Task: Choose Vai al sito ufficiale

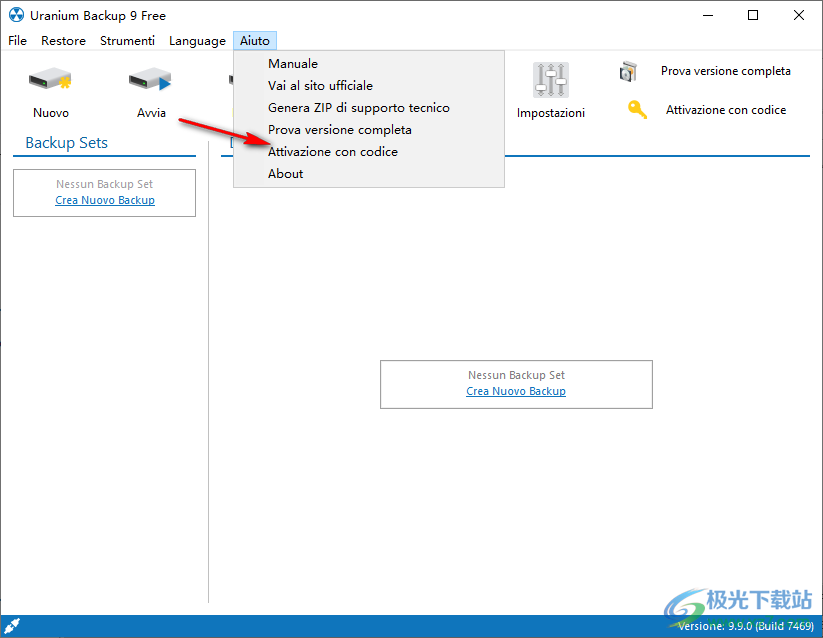Action: pos(320,86)
